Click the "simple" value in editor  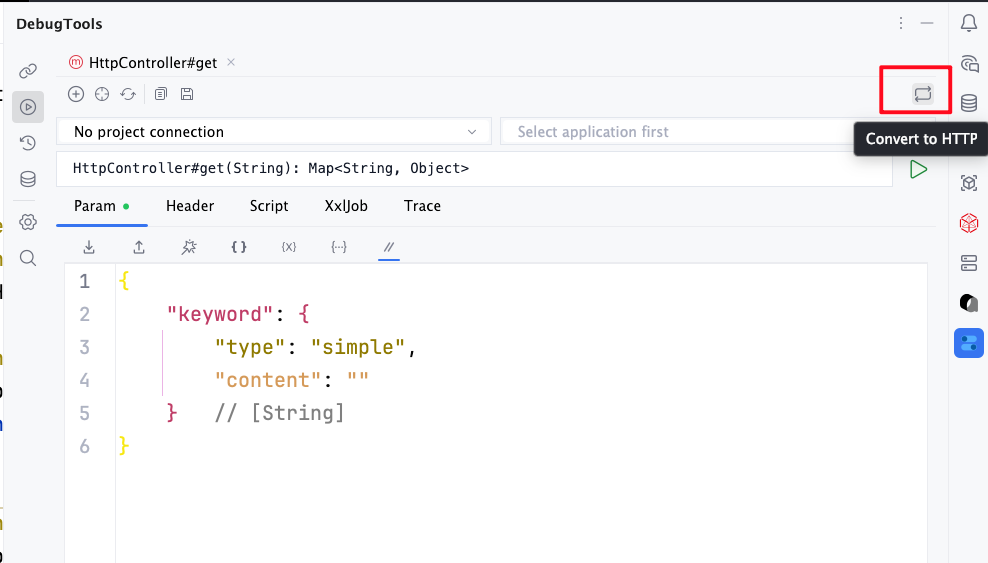(x=358, y=347)
